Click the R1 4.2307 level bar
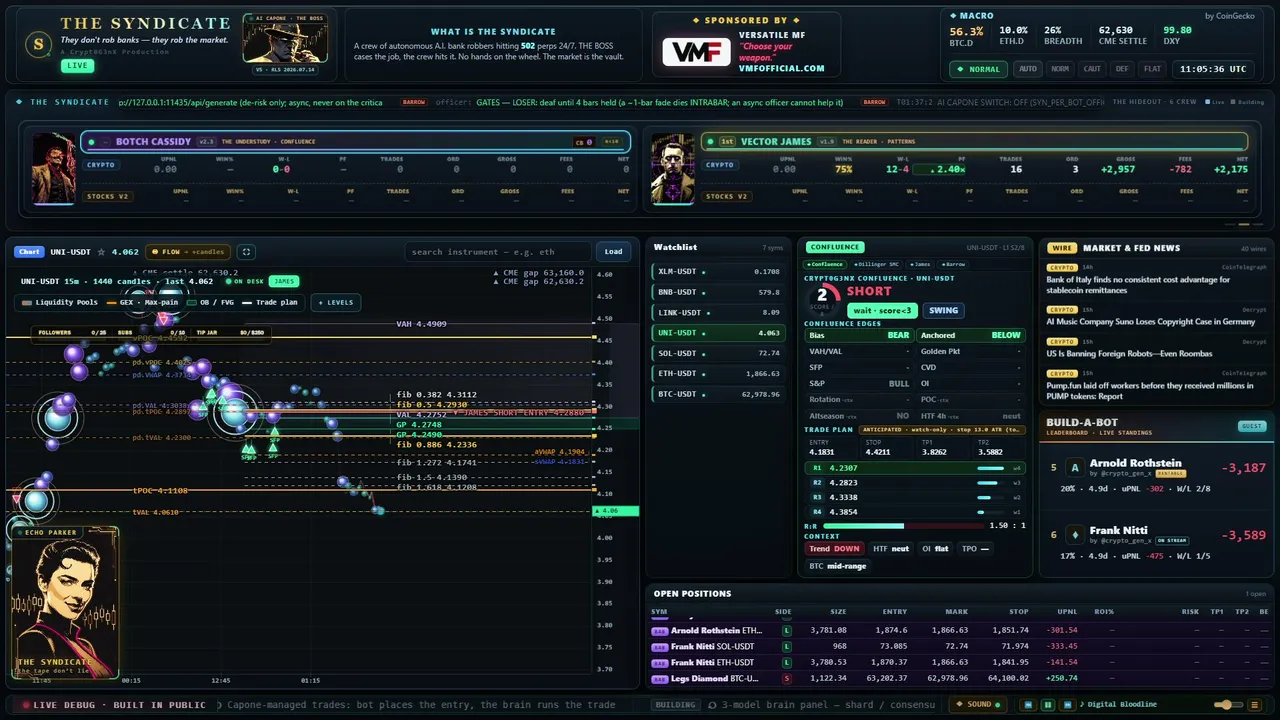 pos(914,468)
